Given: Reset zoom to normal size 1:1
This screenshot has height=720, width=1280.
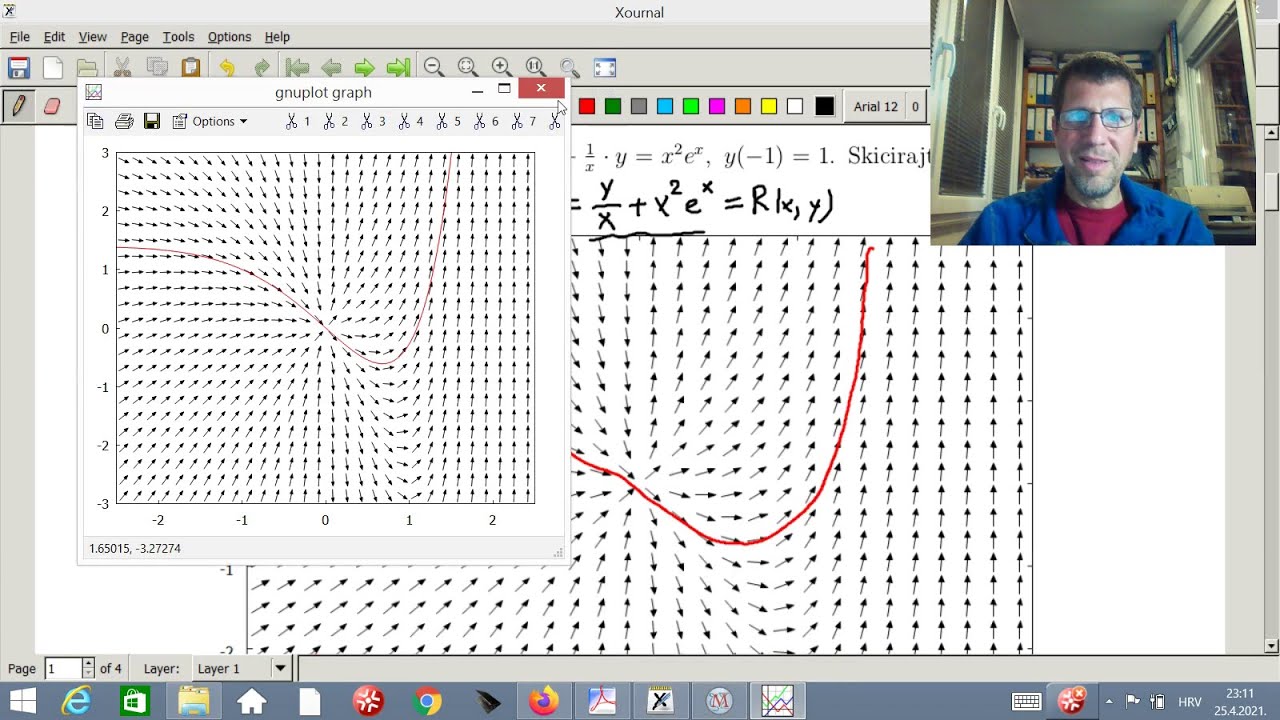Looking at the screenshot, I should pos(536,68).
